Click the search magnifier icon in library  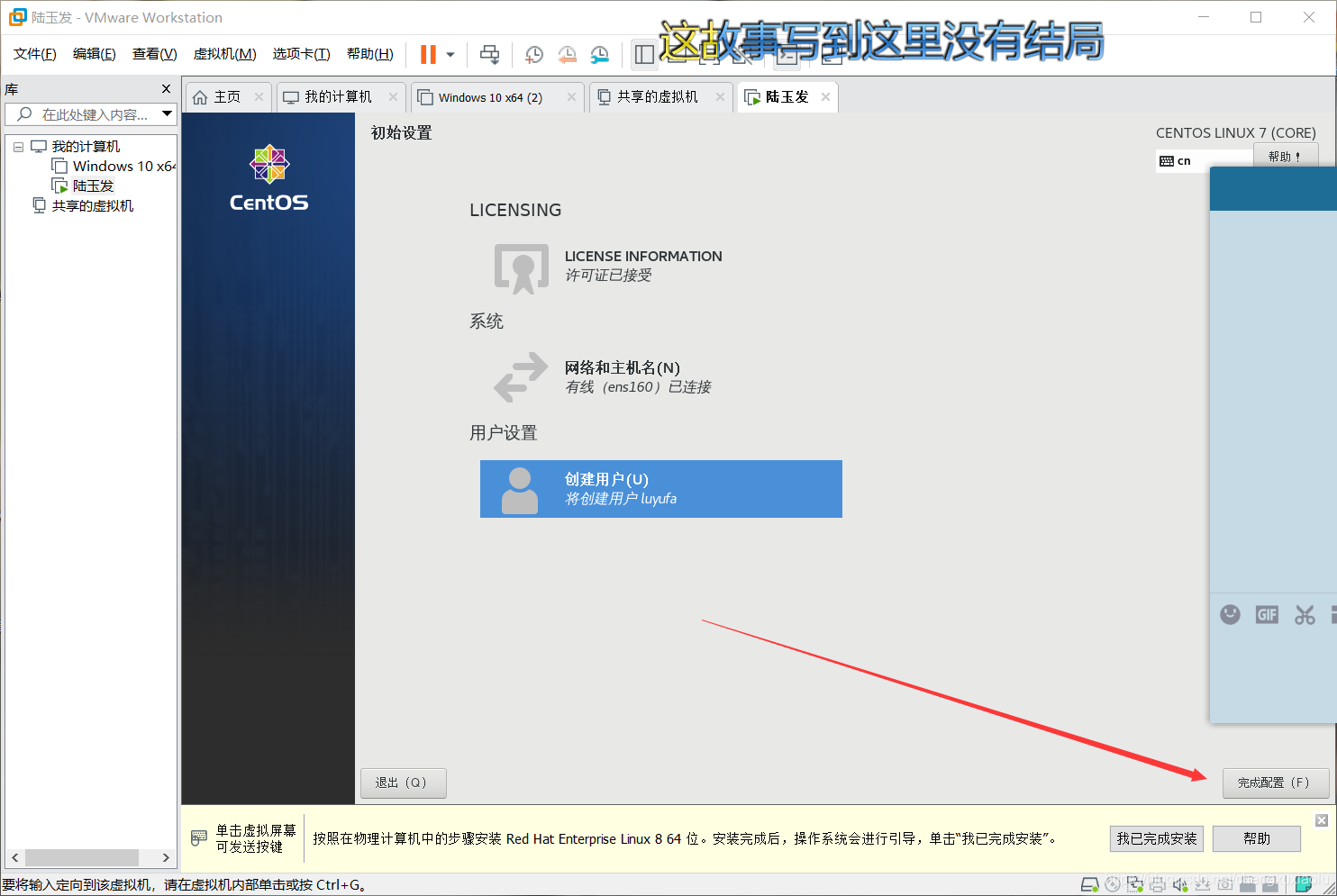(x=24, y=114)
